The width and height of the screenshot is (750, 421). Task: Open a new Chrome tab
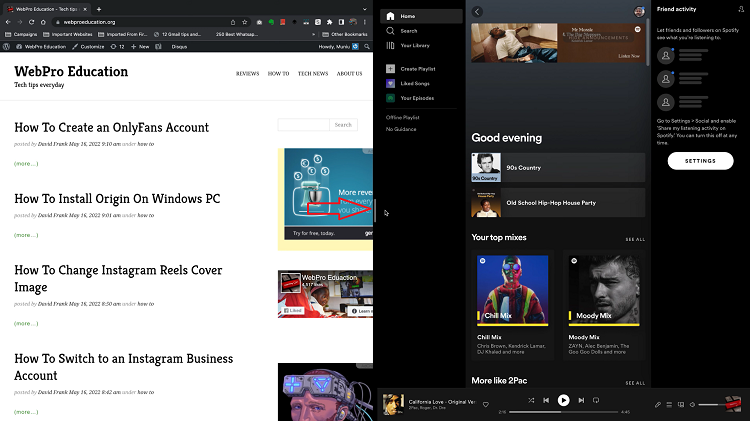point(99,9)
